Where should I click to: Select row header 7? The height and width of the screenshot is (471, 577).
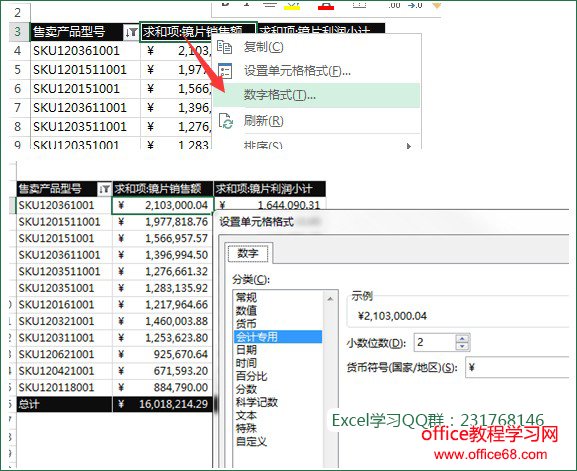click(18, 108)
